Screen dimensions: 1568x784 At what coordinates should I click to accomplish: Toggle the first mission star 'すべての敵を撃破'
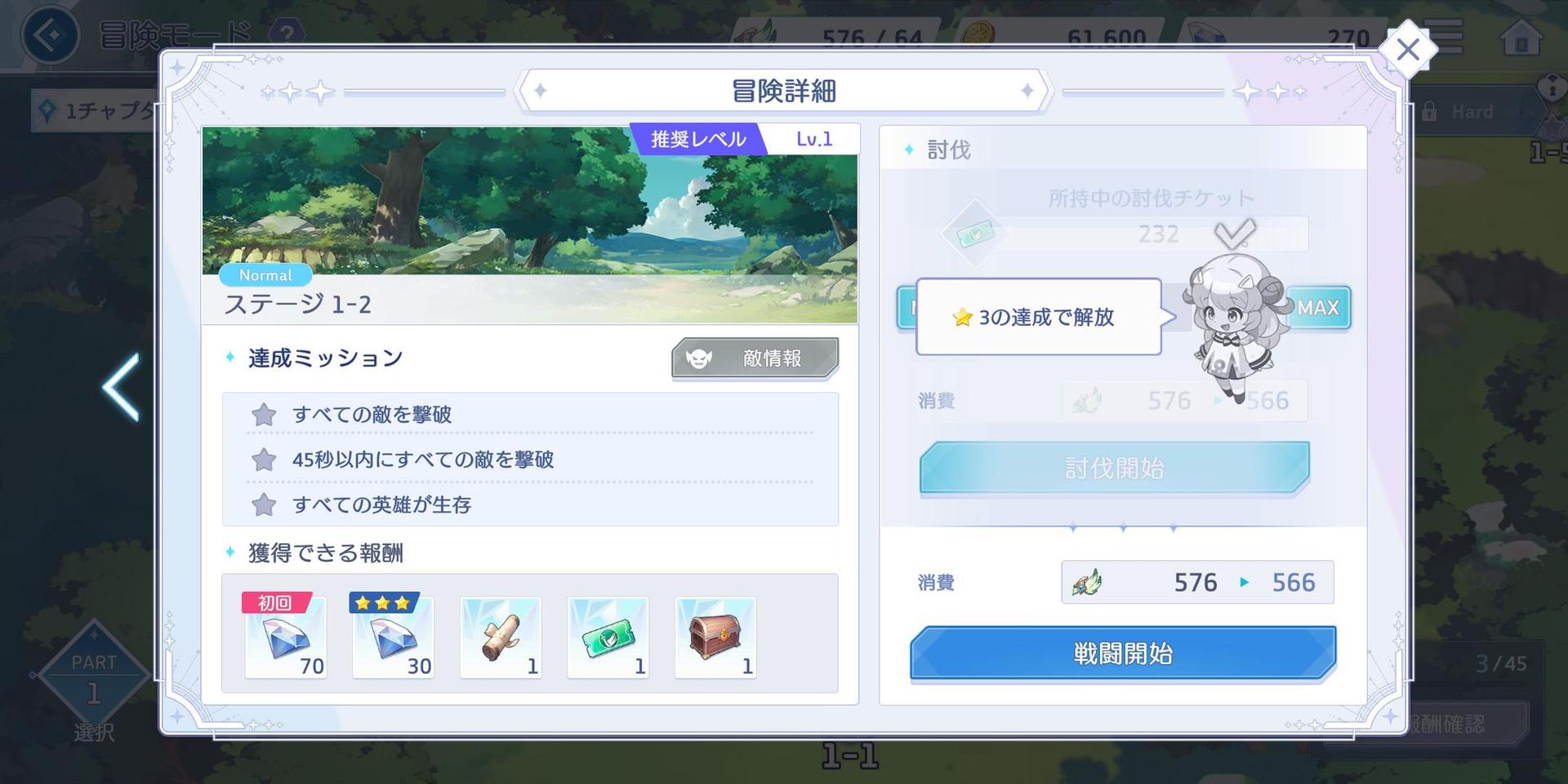point(264,415)
